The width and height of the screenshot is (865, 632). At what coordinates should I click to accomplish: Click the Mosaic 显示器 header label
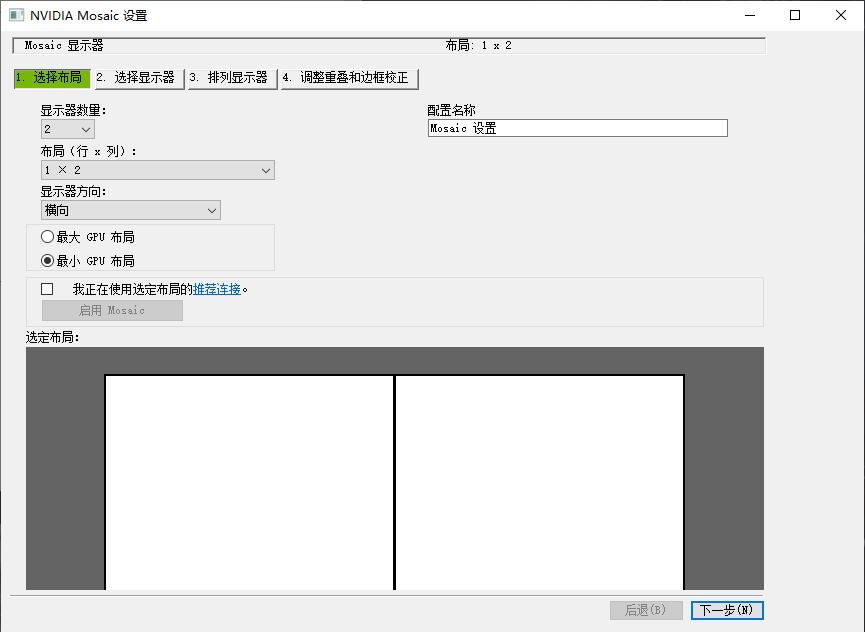coord(64,45)
